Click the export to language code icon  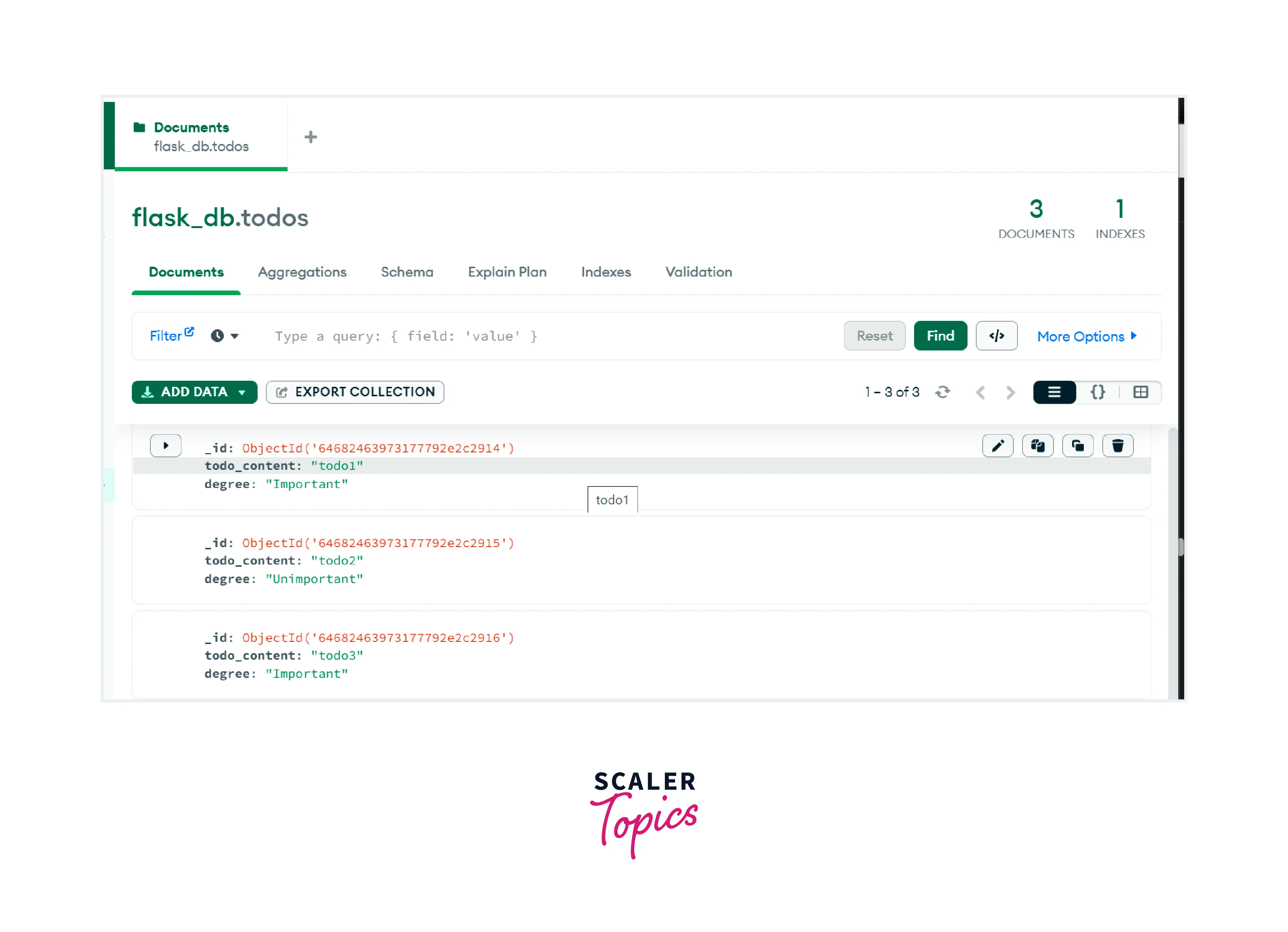(996, 336)
